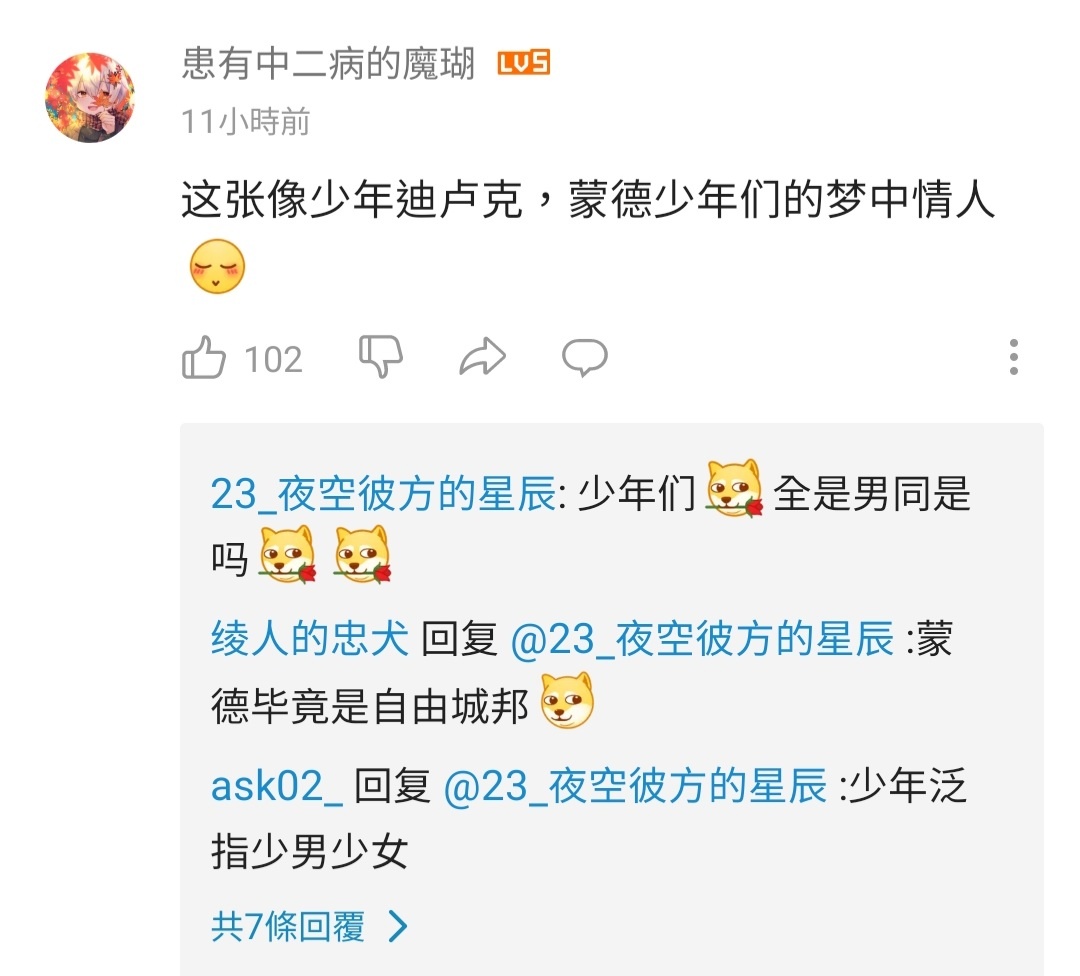Tap @23_夜空彼方的星辰 mention in ask02_ reply
Screen dimensions: 1080x976
635,785
